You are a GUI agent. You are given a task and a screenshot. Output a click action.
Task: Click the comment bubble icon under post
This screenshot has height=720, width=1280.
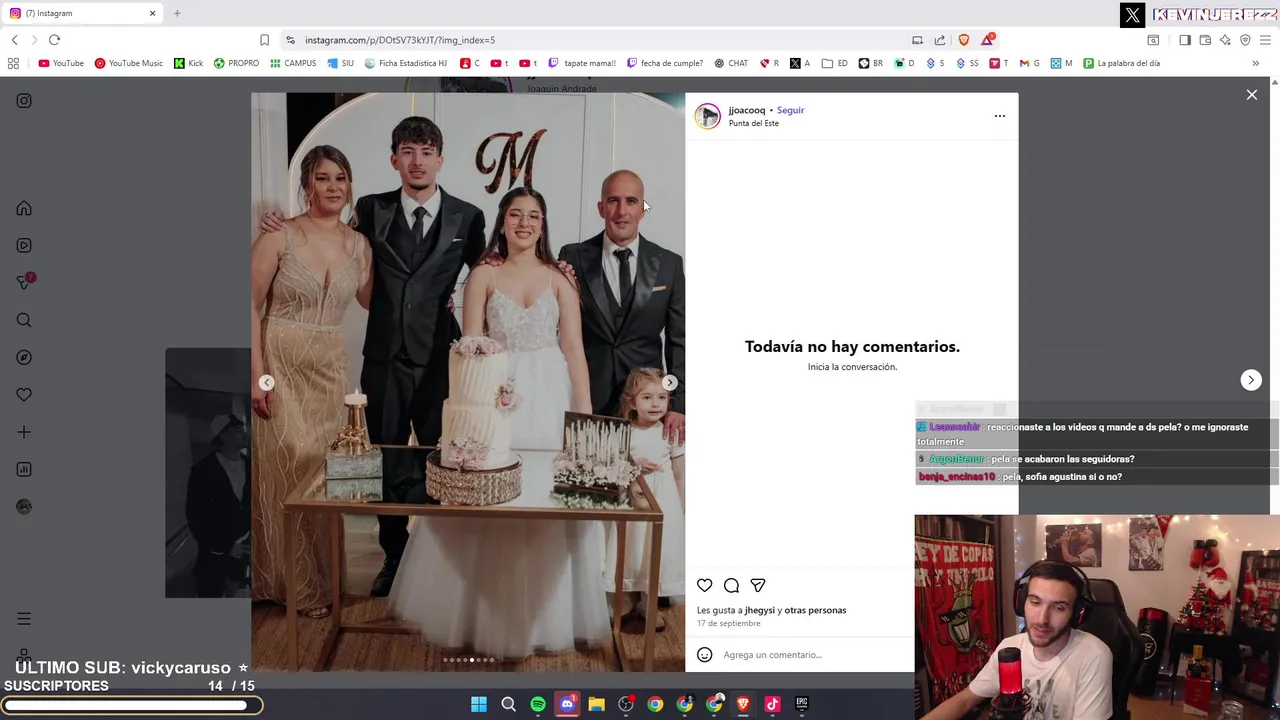[x=731, y=585]
